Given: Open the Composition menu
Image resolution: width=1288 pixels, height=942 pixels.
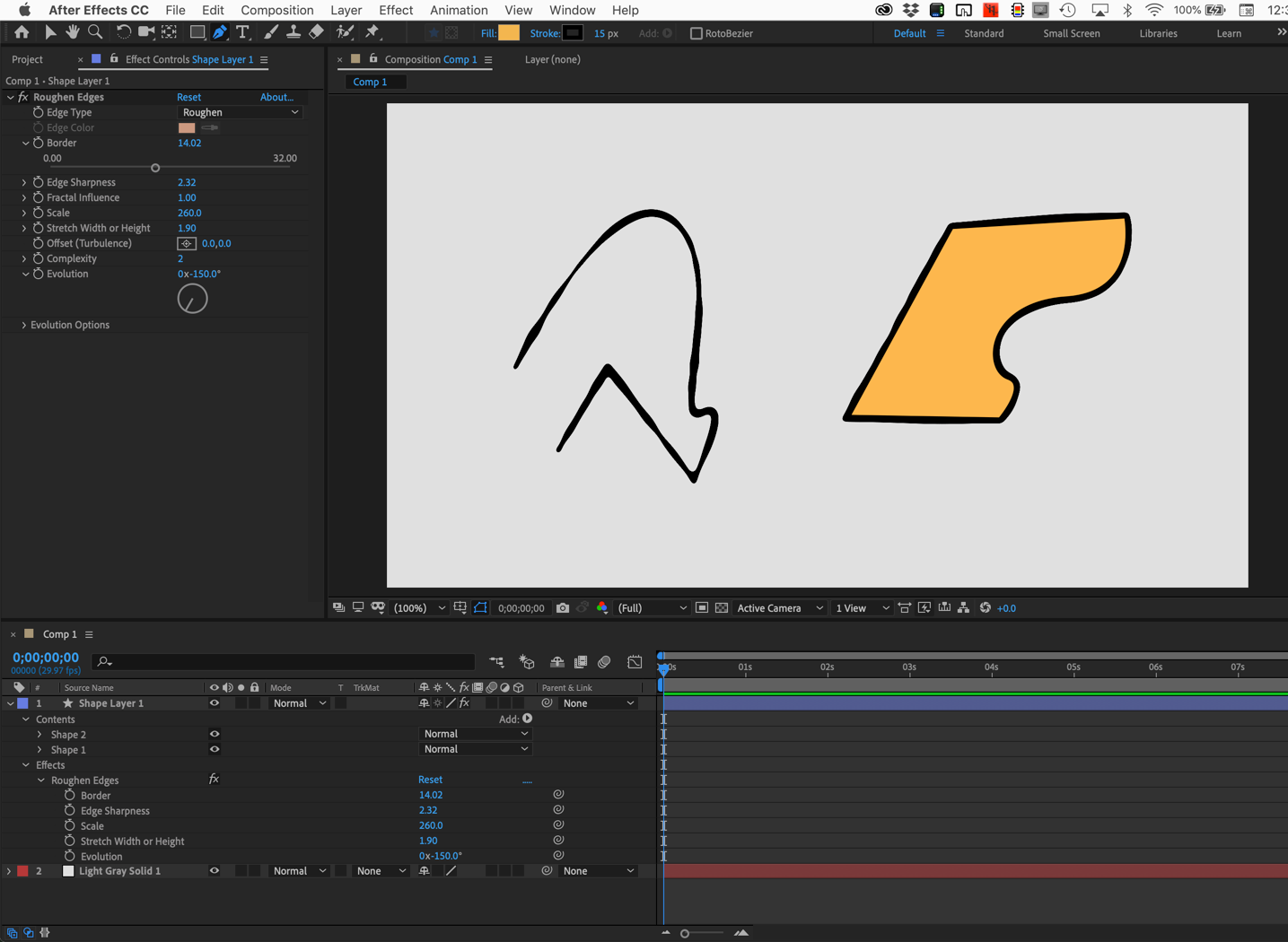Looking at the screenshot, I should pos(276,10).
